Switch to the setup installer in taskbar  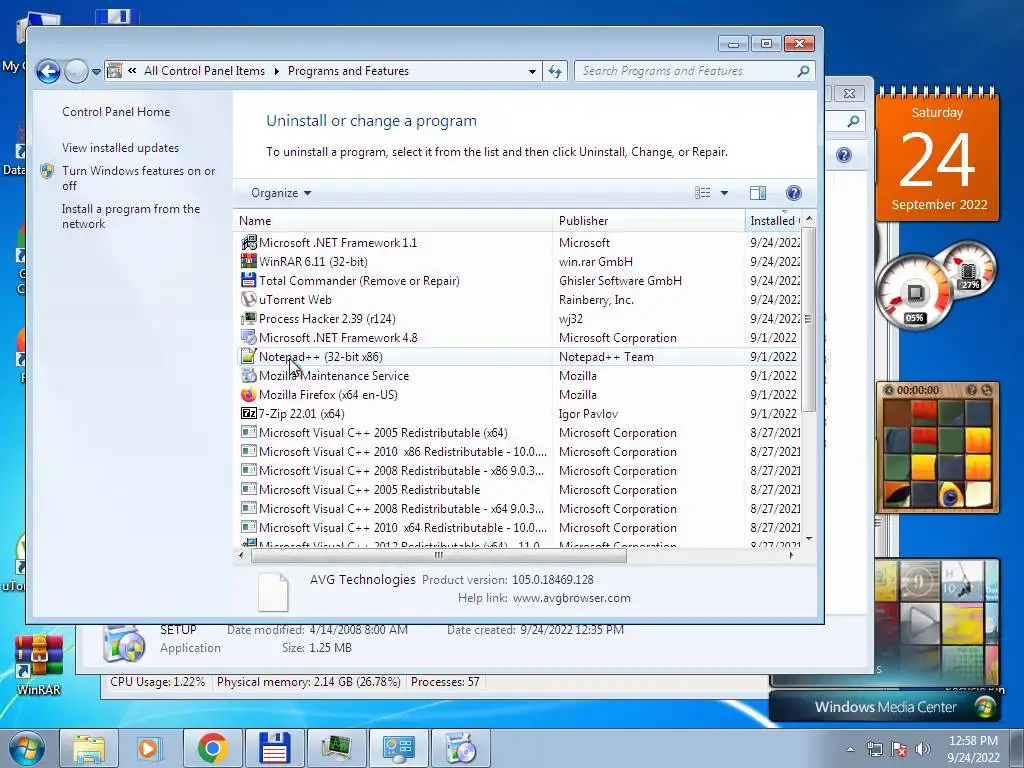(x=460, y=748)
